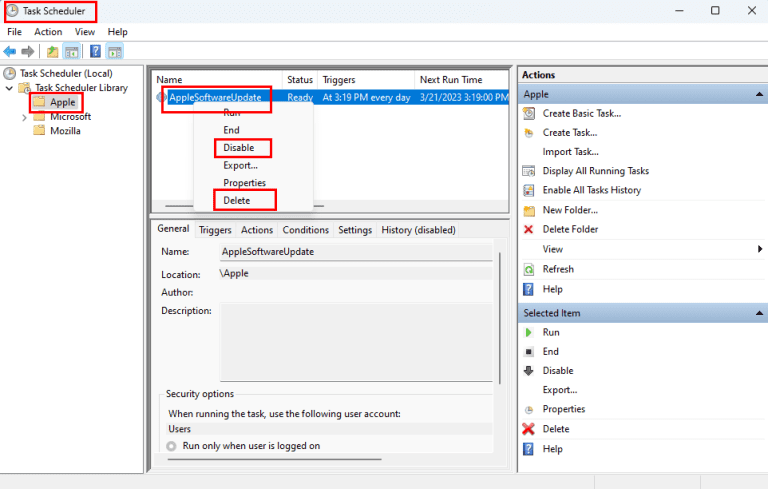Viewport: 768px width, 489px height.
Task: Click Enable All Tasks History
Action: pyautogui.click(x=591, y=190)
